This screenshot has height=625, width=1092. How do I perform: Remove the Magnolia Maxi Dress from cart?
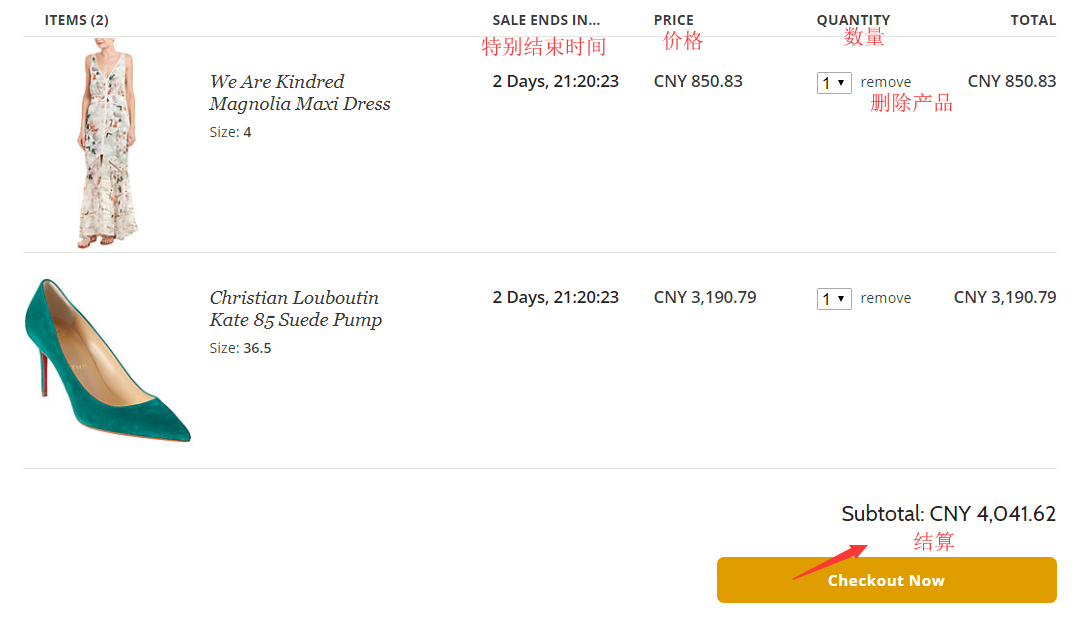click(885, 83)
